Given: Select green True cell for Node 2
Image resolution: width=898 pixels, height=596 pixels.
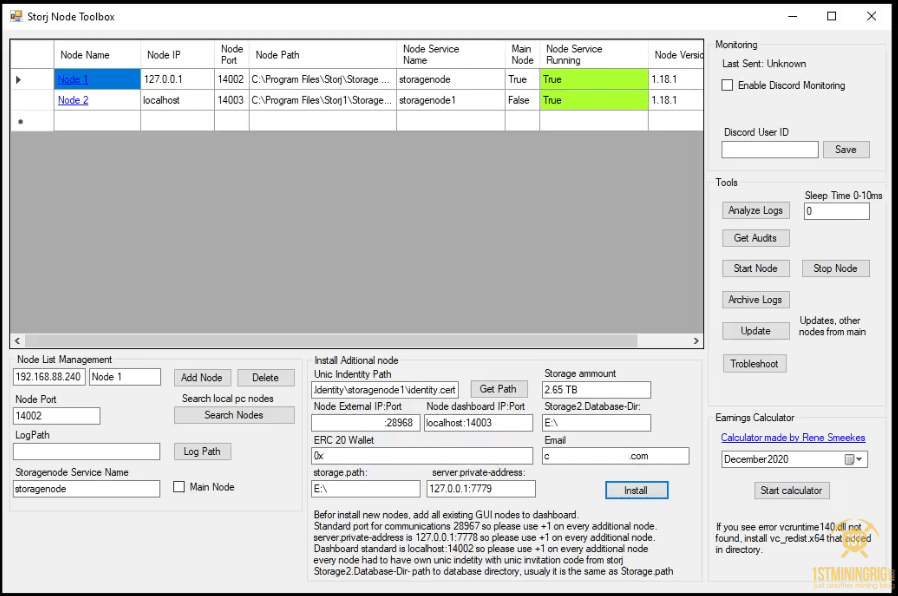Looking at the screenshot, I should click(594, 100).
